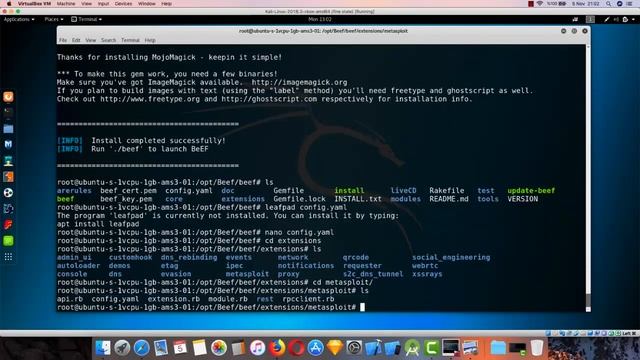
Task: Open Calendar app in dock
Action: click(x=180, y=348)
